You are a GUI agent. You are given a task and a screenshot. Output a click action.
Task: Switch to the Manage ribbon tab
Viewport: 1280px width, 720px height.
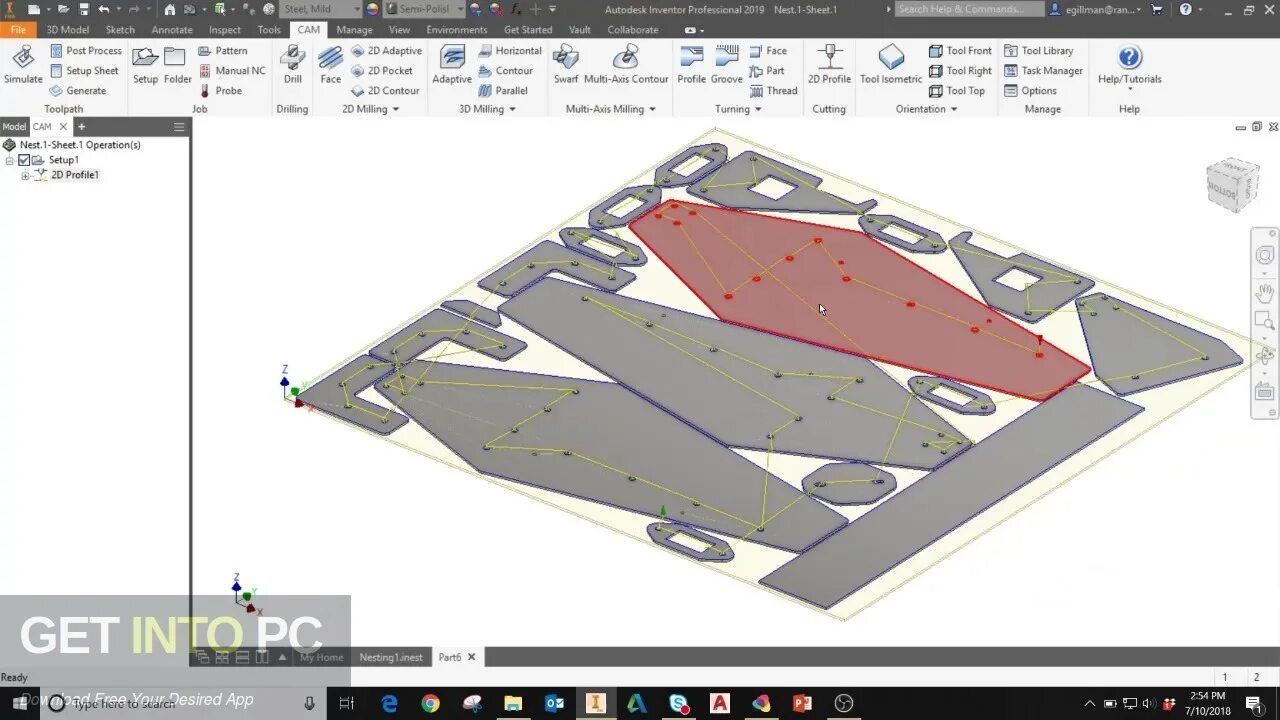pyautogui.click(x=354, y=30)
